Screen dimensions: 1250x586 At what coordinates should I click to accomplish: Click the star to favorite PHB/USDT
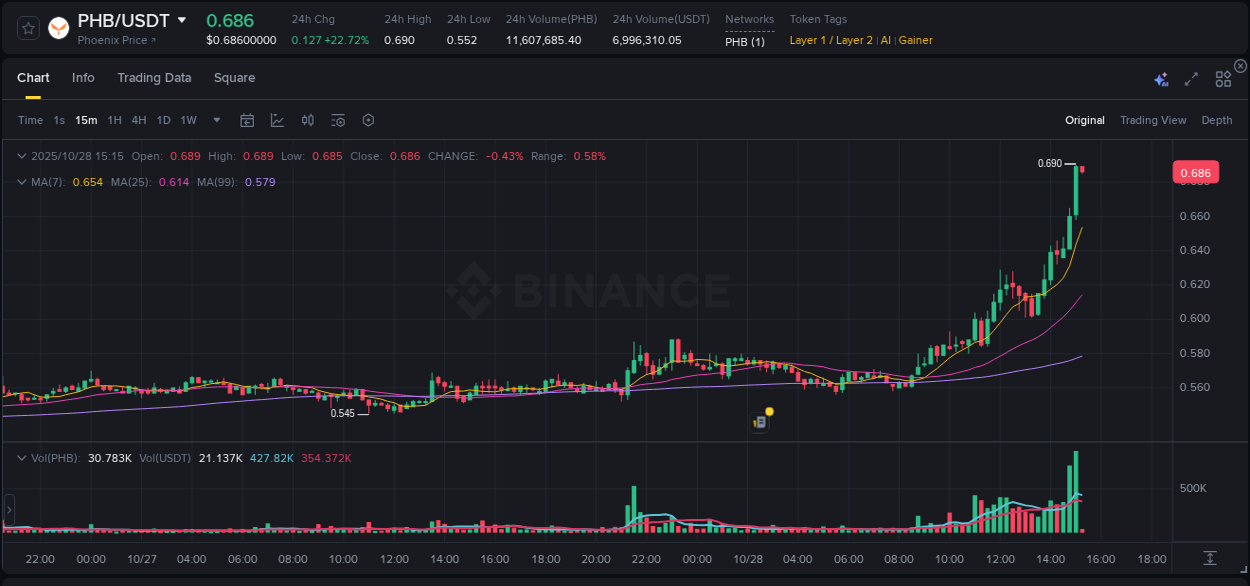pos(27,28)
